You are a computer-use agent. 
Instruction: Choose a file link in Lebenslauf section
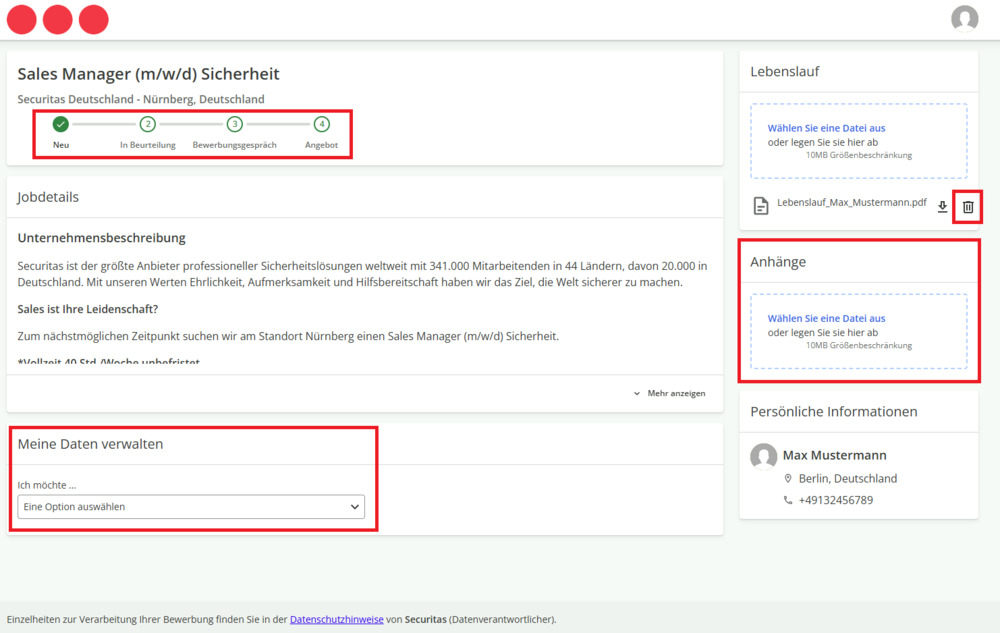click(x=826, y=128)
